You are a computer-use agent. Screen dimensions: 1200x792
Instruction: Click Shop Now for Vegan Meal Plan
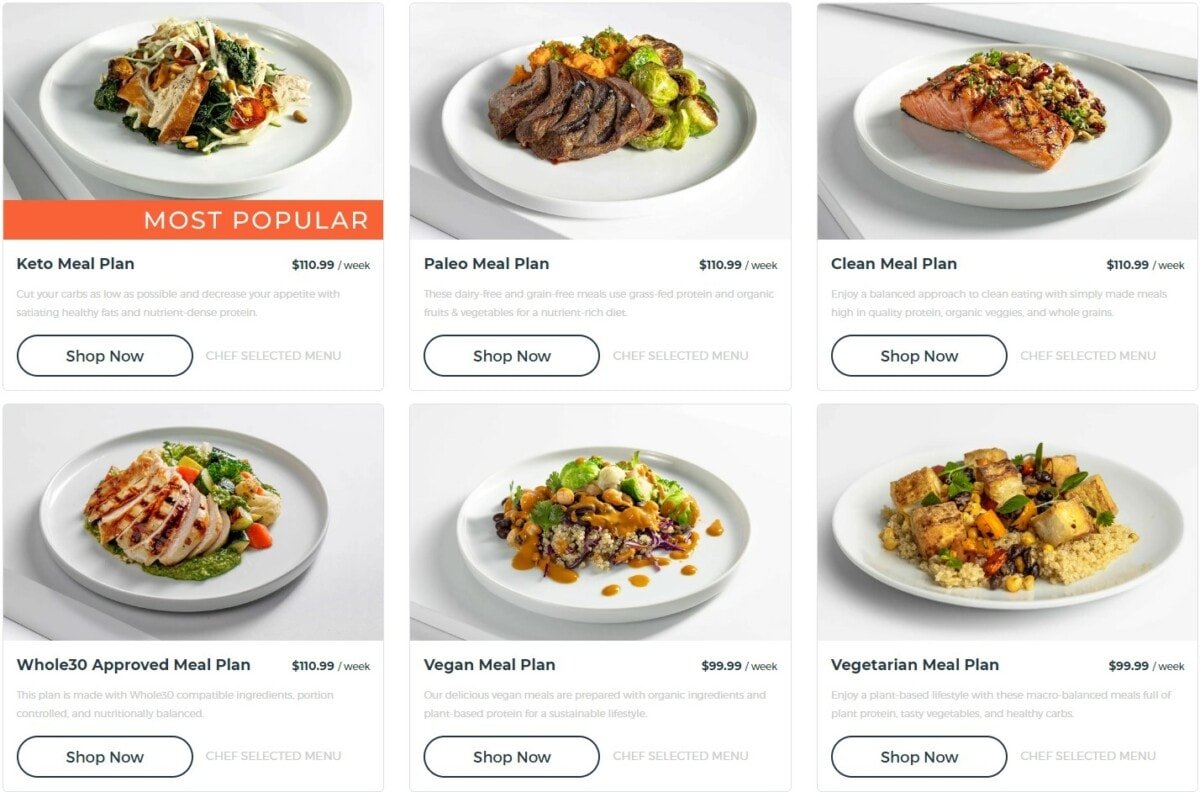click(512, 757)
